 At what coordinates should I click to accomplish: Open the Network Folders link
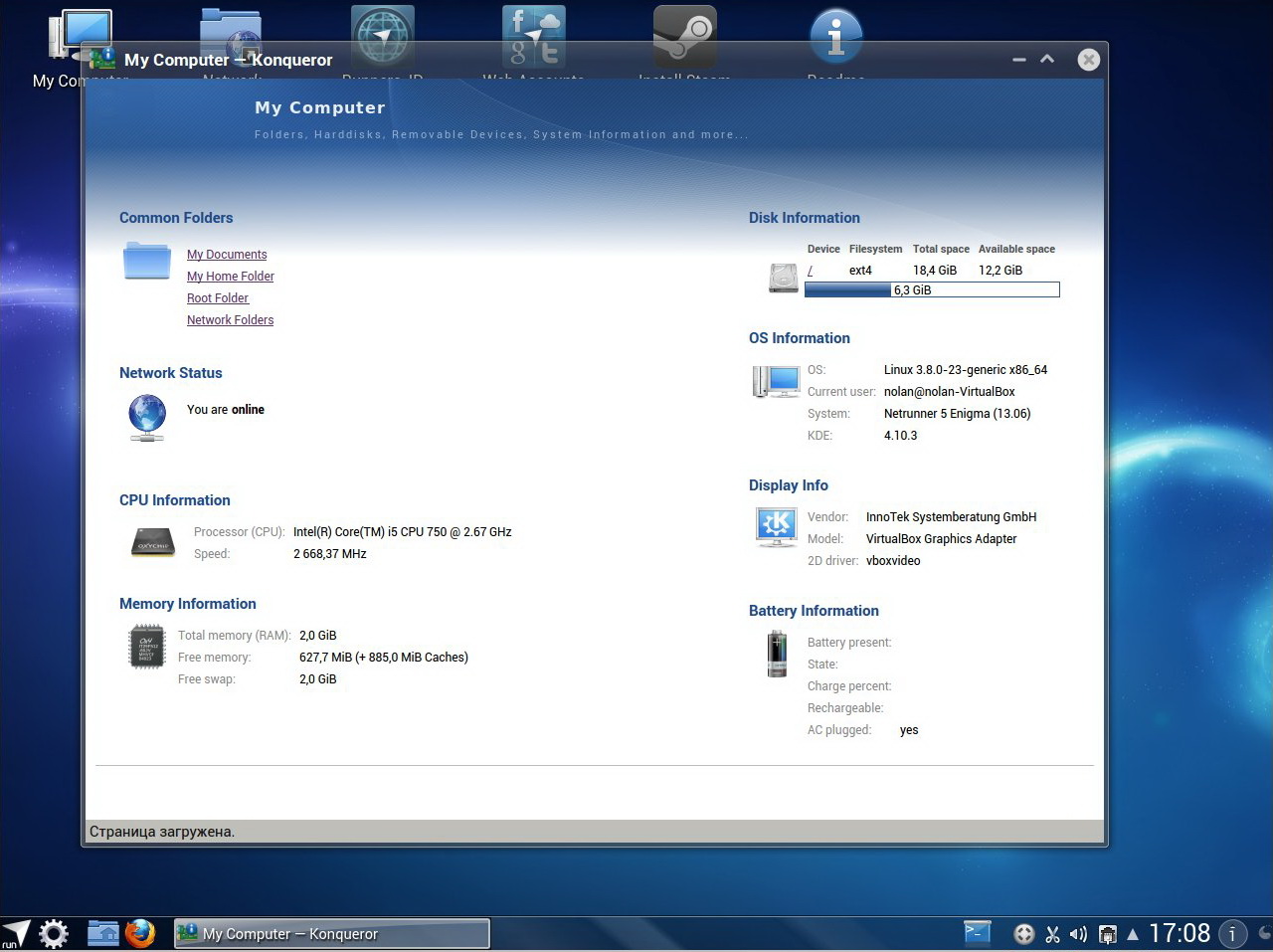(230, 320)
